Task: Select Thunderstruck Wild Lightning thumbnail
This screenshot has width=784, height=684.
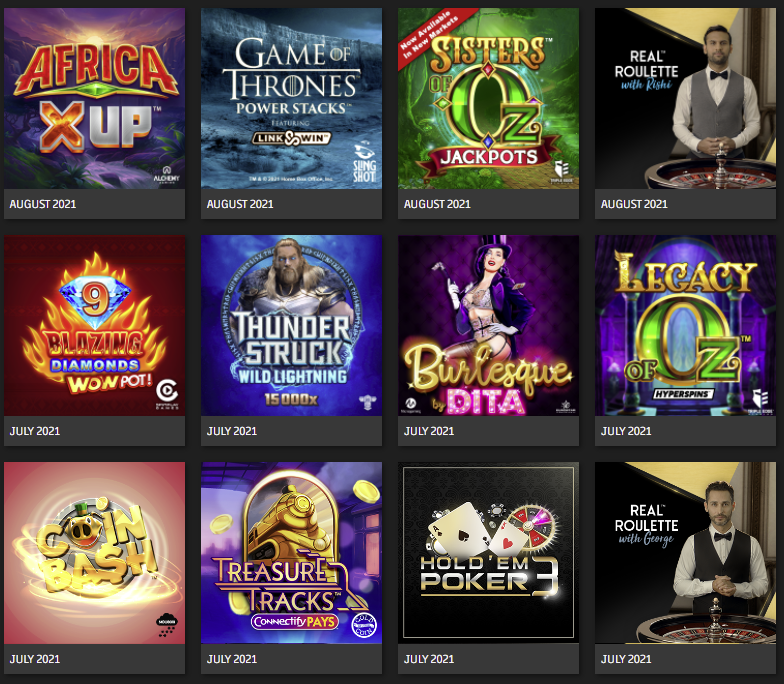Action: click(292, 326)
